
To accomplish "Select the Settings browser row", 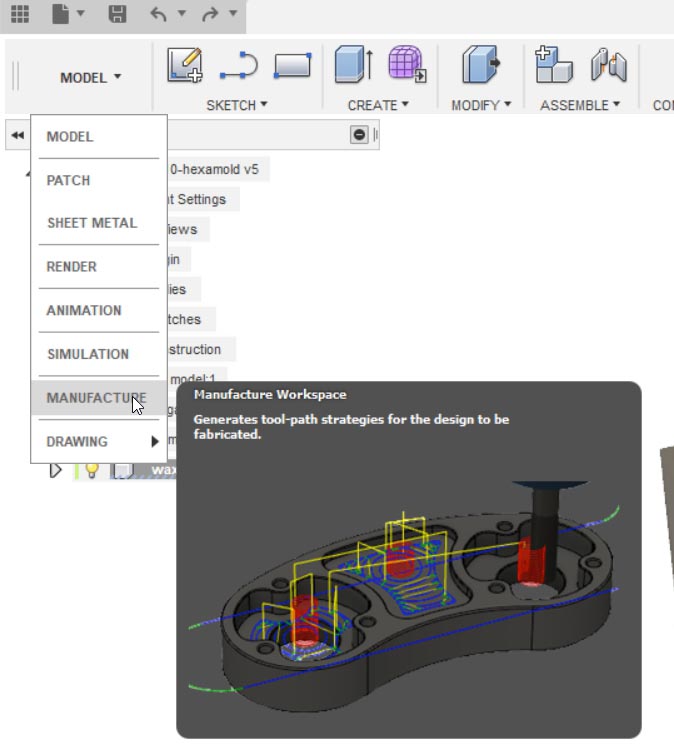I will pyautogui.click(x=202, y=199).
